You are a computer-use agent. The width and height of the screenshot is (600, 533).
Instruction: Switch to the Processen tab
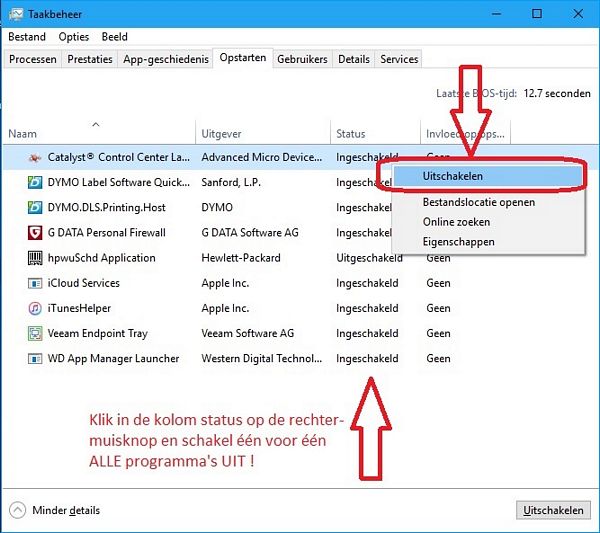pyautogui.click(x=33, y=59)
